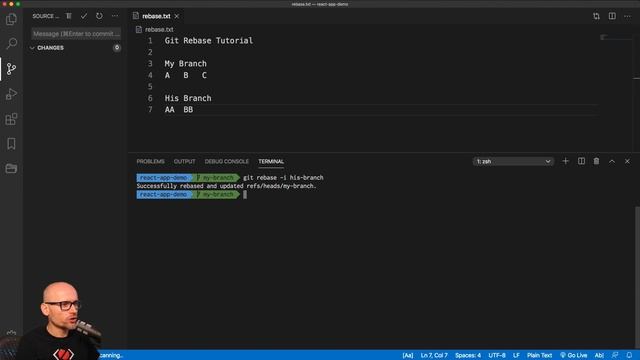Click the editor minimap
The width and height of the screenshot is (640, 360).
click(x=616, y=38)
